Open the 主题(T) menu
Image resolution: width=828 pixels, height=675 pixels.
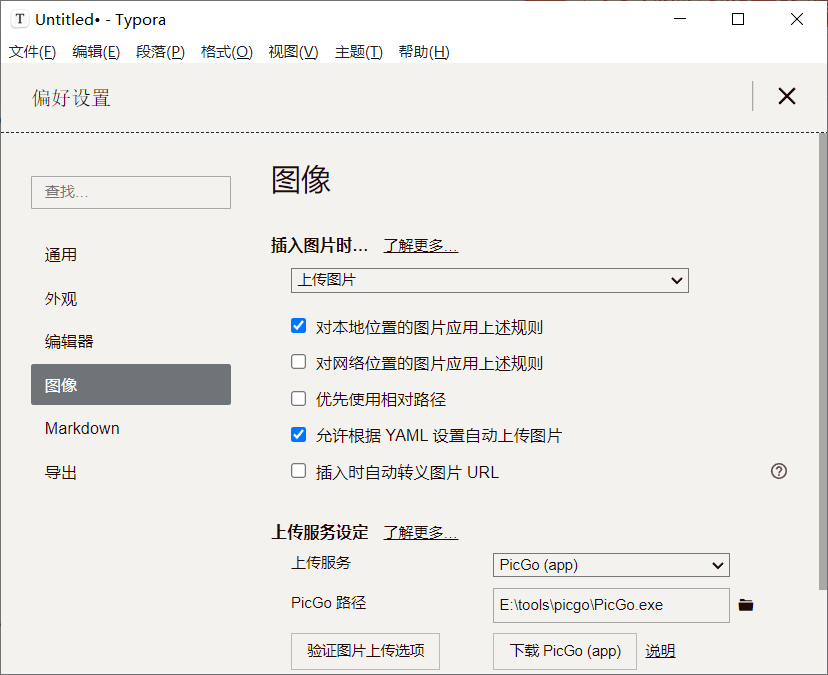(x=359, y=52)
